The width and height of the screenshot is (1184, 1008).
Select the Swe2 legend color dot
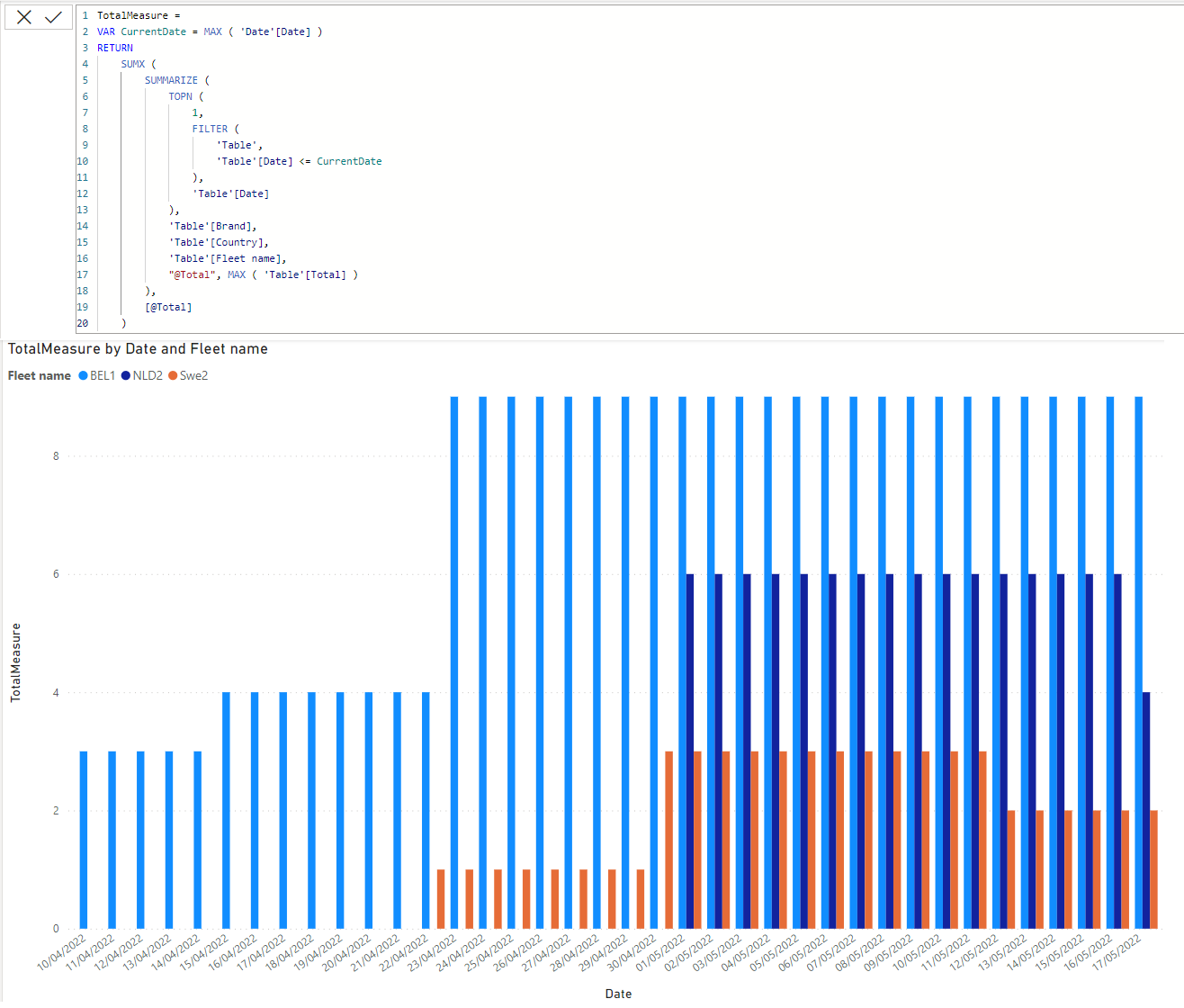pos(173,376)
